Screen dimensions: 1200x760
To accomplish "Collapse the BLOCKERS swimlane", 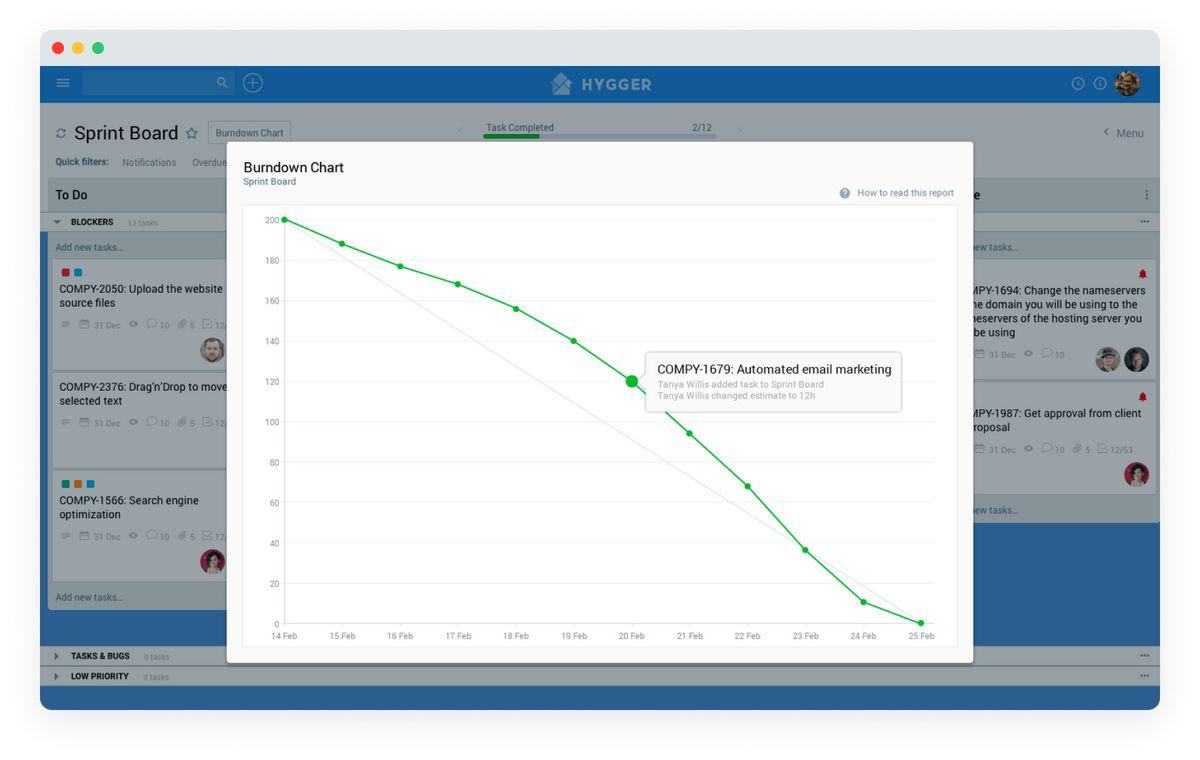I will (57, 222).
